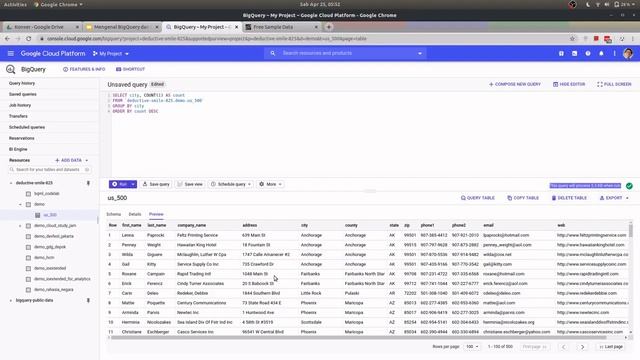Open the Chrome browser menu icon
Viewport: 640px width, 360px height.
click(633, 39)
